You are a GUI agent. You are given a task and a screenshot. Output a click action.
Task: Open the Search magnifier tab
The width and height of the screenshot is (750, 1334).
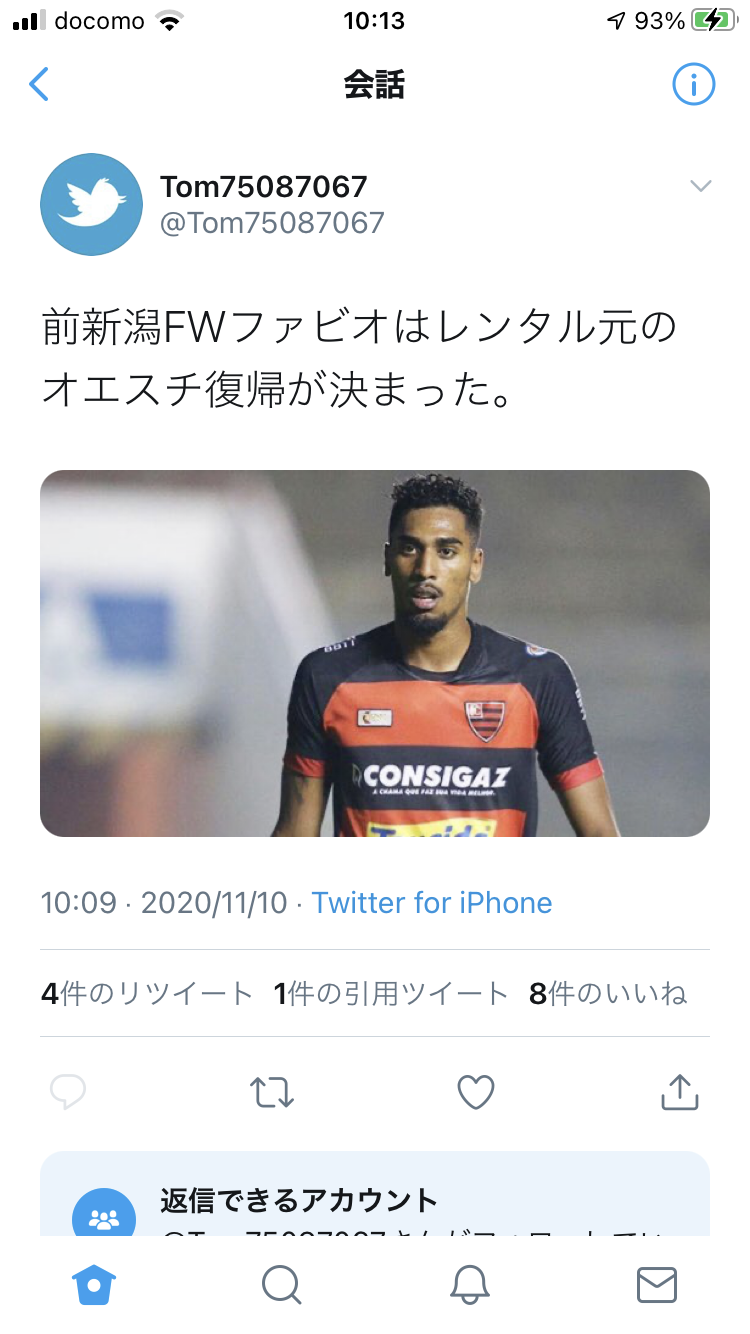(281, 1285)
